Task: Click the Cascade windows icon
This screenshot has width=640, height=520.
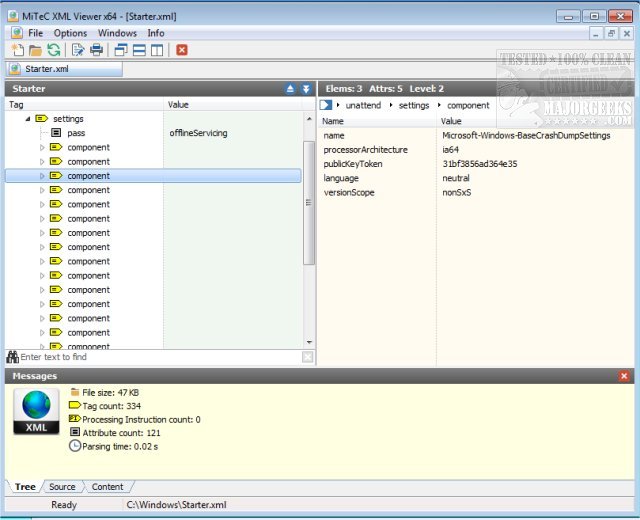Action: point(122,50)
